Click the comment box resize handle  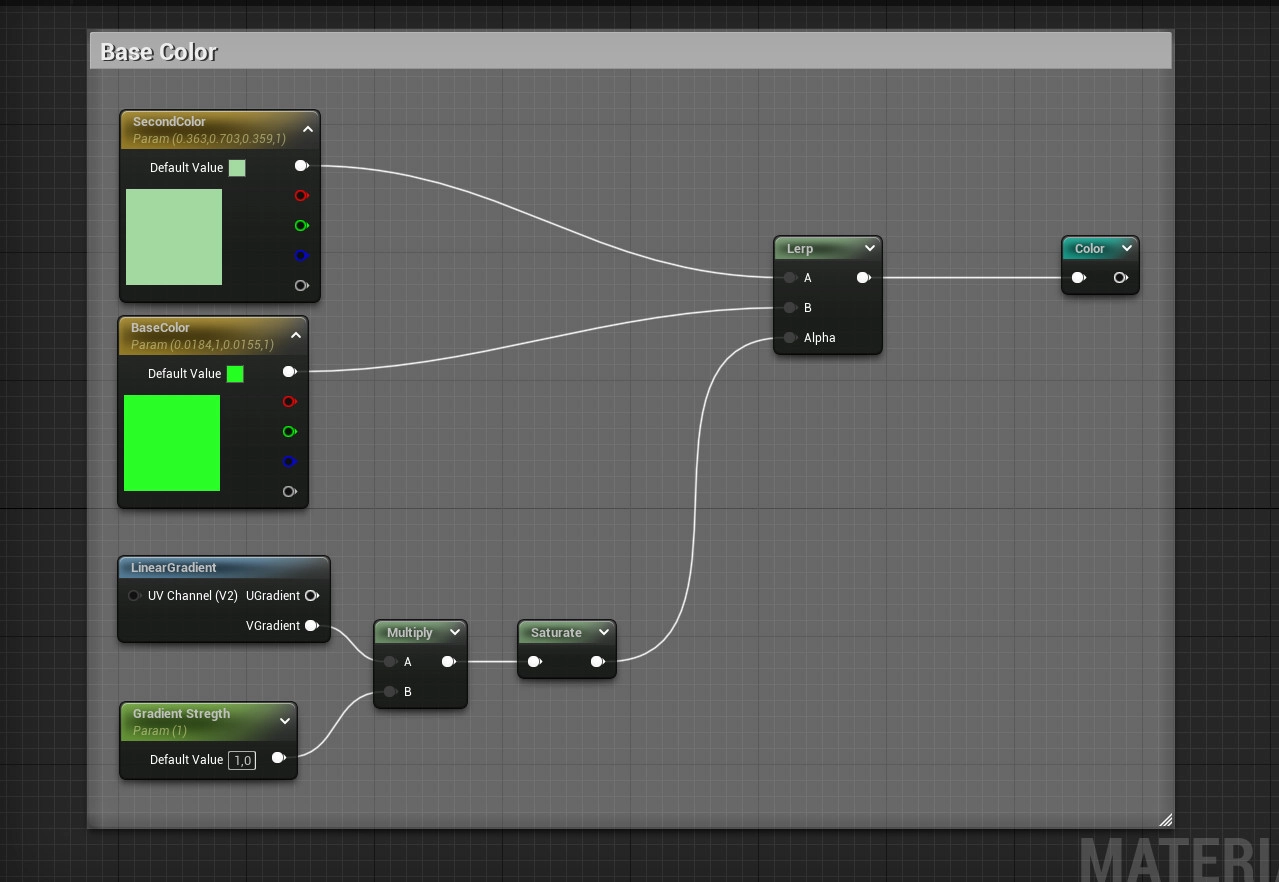click(1165, 819)
